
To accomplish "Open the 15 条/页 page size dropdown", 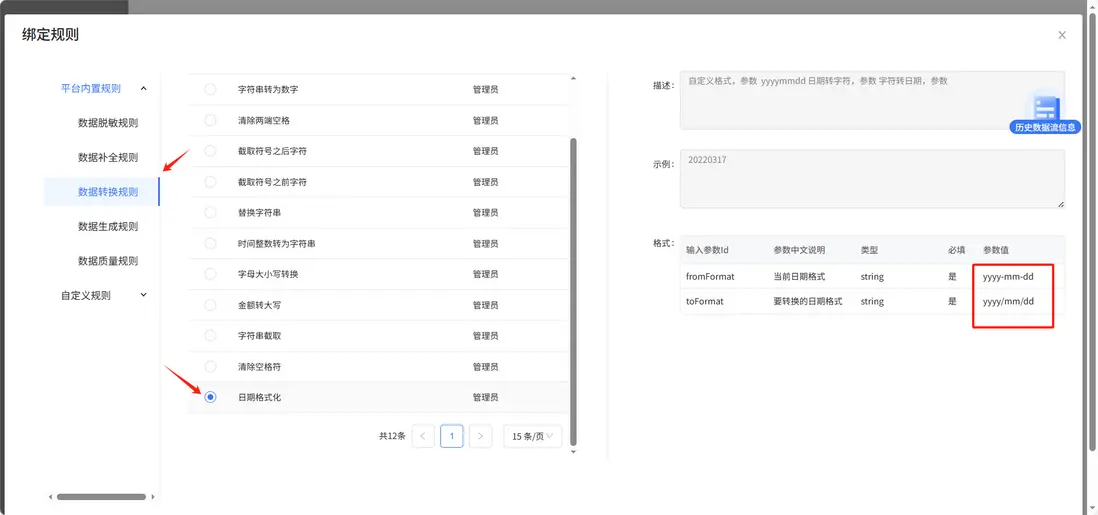I will point(532,436).
